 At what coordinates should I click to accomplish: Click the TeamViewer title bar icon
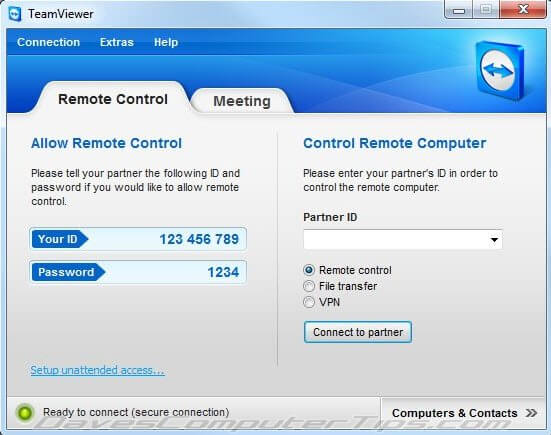[15, 14]
